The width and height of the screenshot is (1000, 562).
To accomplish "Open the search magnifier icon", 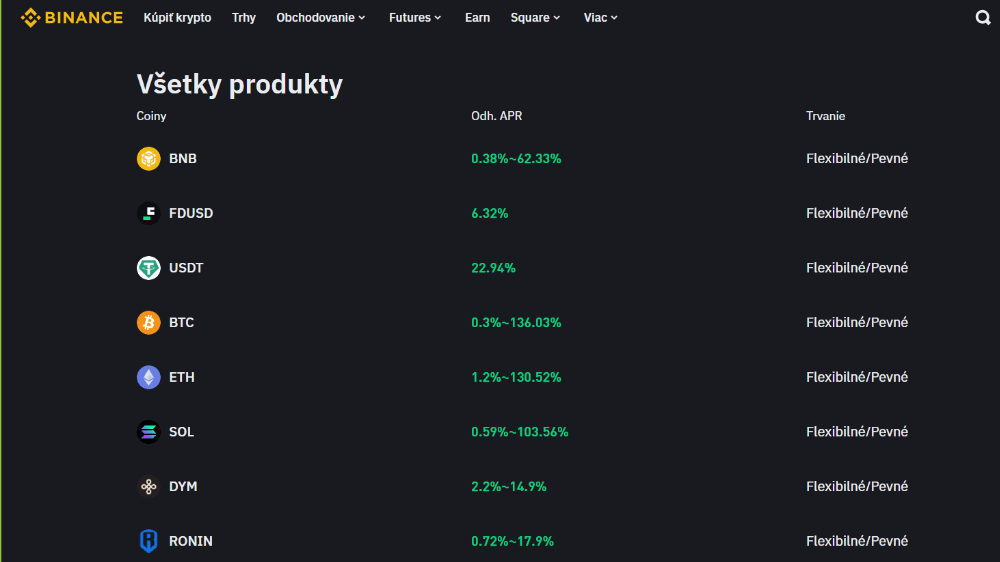I will [983, 18].
